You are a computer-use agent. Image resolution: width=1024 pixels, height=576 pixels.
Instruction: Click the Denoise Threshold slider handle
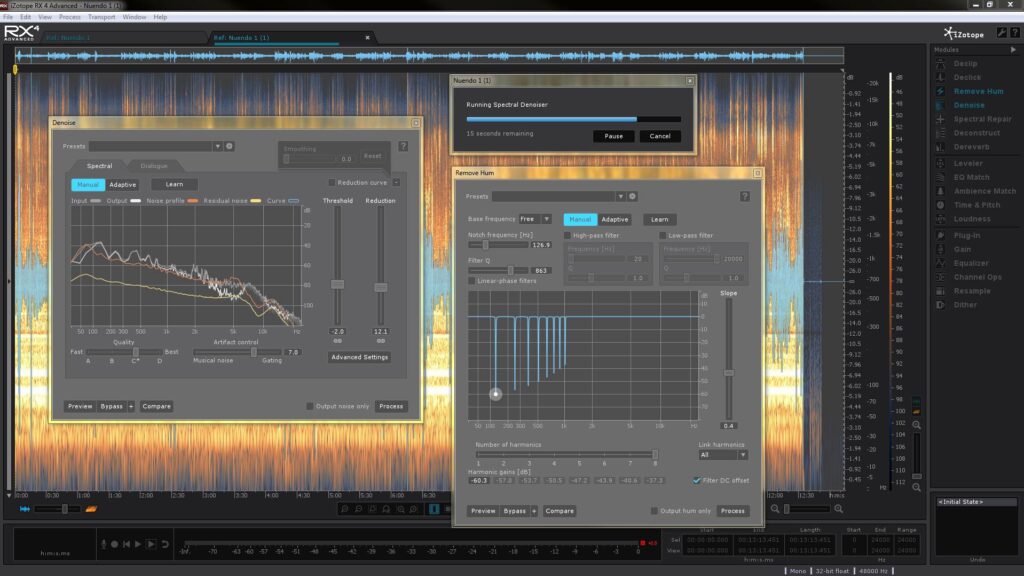[x=338, y=285]
